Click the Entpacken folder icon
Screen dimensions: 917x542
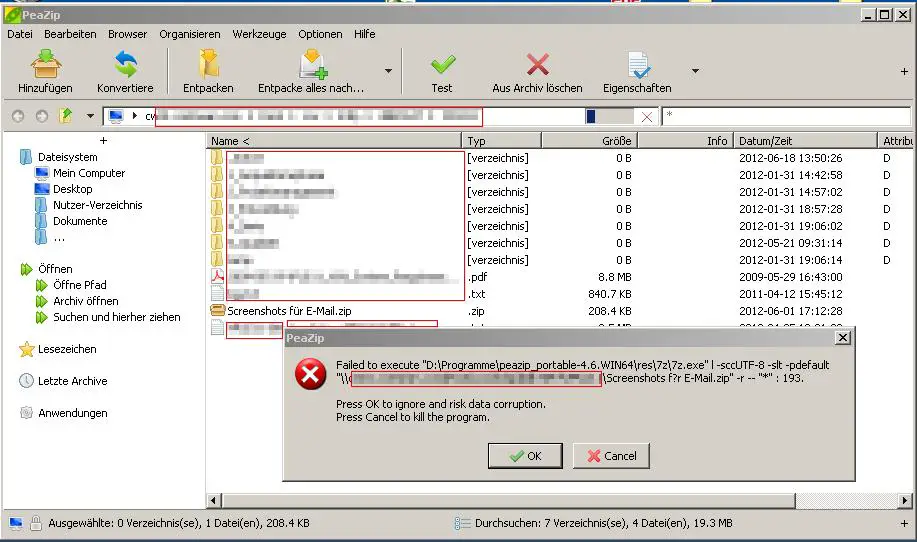(208, 64)
